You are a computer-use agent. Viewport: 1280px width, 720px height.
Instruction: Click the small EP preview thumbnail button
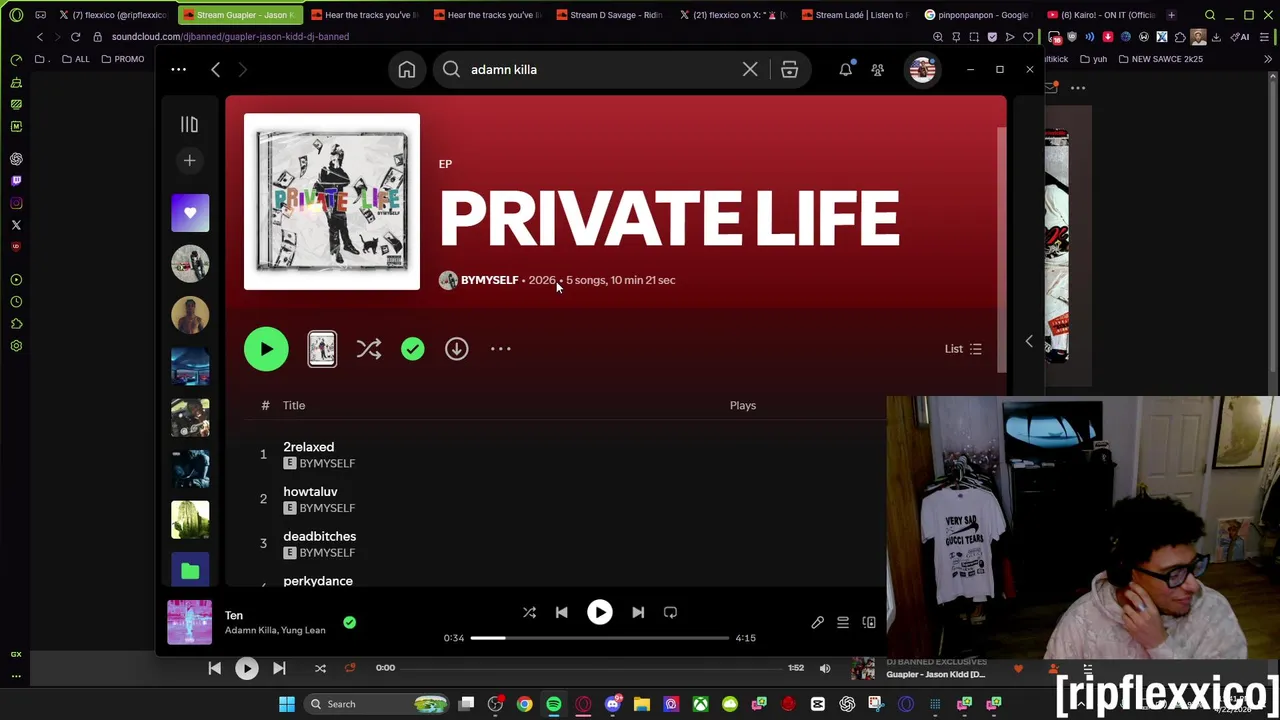(x=322, y=349)
